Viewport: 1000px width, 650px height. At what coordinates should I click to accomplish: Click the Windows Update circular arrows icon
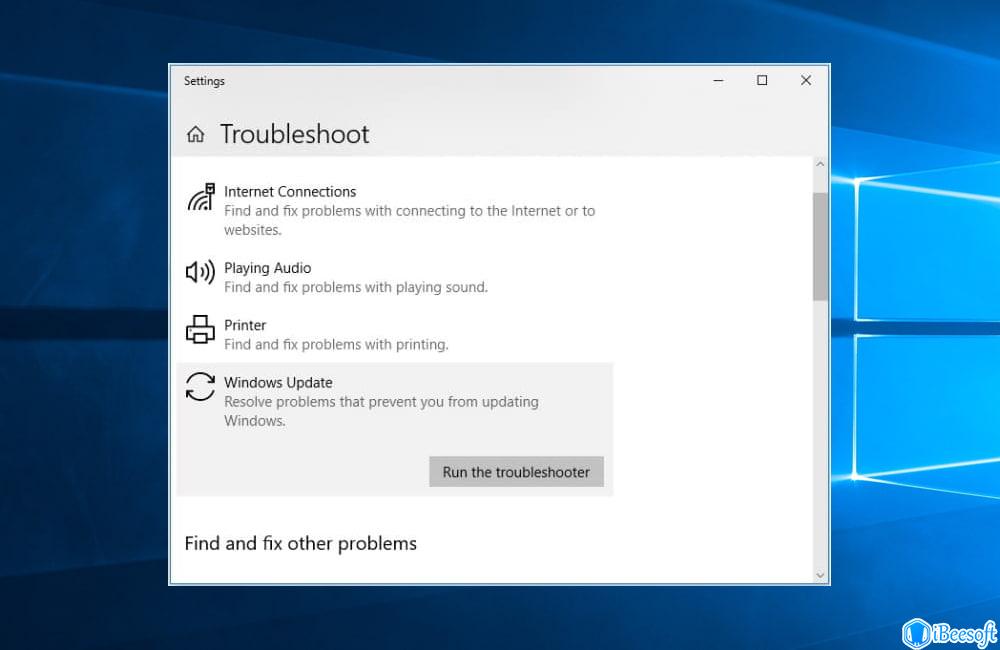pyautogui.click(x=199, y=388)
